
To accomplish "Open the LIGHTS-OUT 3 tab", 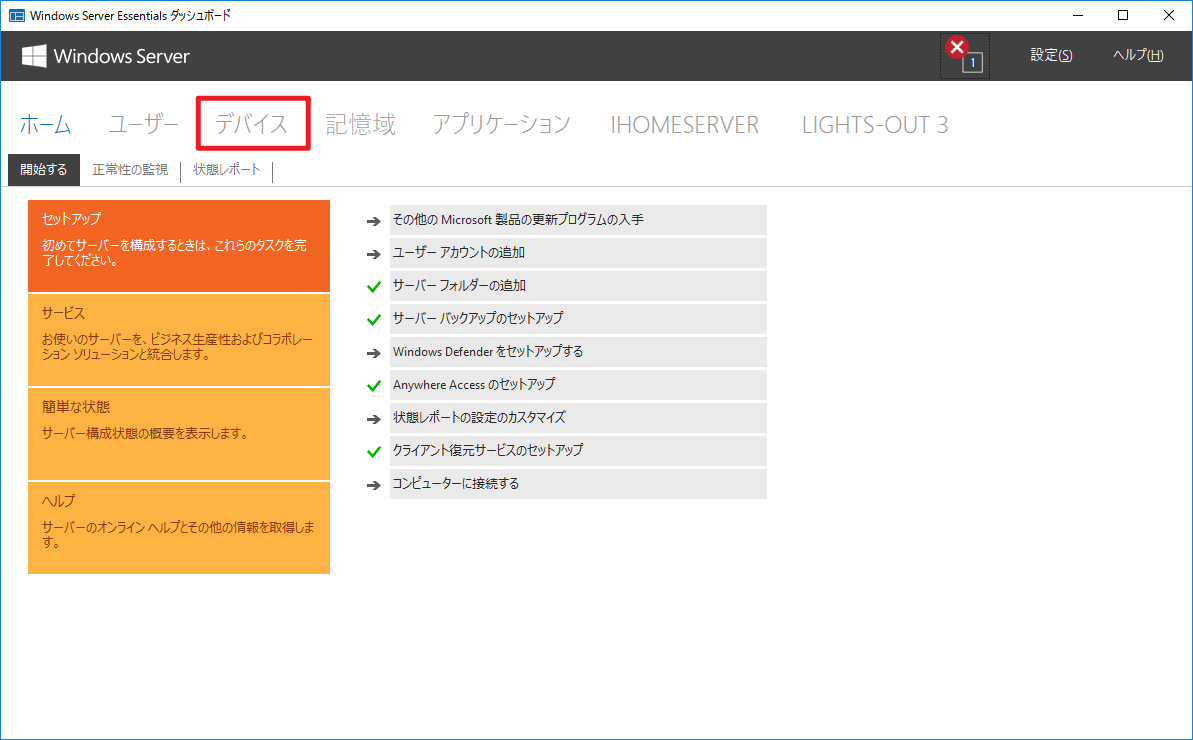I will click(x=875, y=125).
